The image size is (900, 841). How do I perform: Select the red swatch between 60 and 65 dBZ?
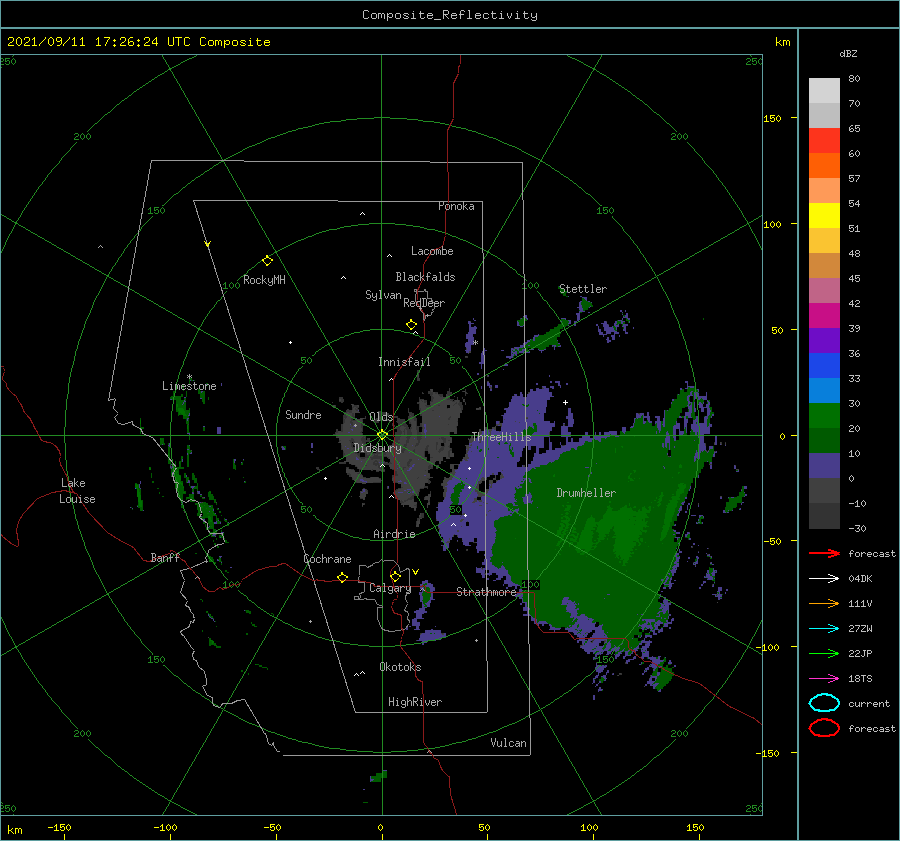pos(824,141)
